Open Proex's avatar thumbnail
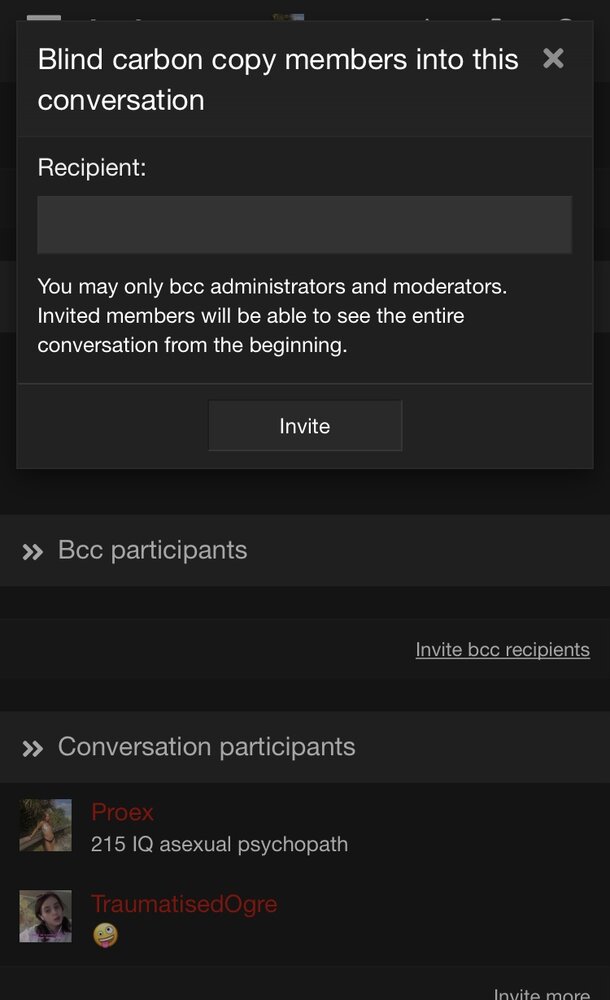Viewport: 610px width, 1000px height. click(46, 825)
